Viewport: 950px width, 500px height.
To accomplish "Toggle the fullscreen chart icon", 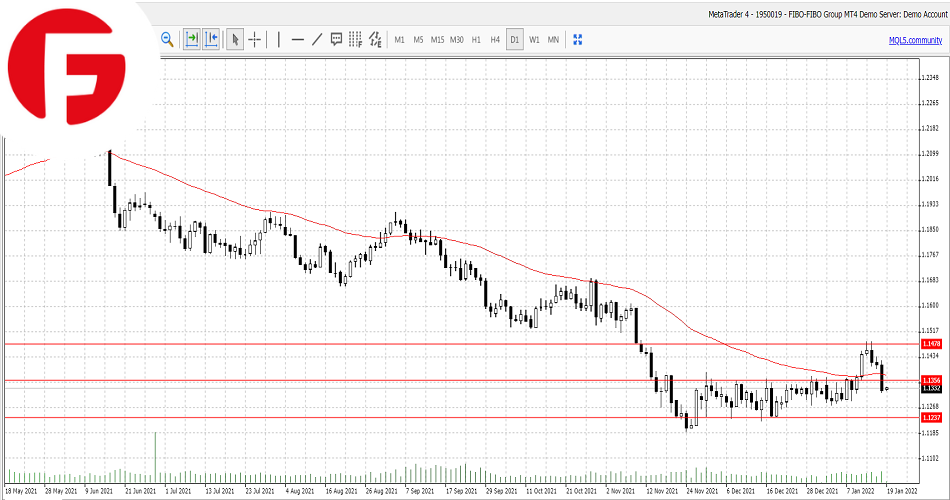I will 577,39.
